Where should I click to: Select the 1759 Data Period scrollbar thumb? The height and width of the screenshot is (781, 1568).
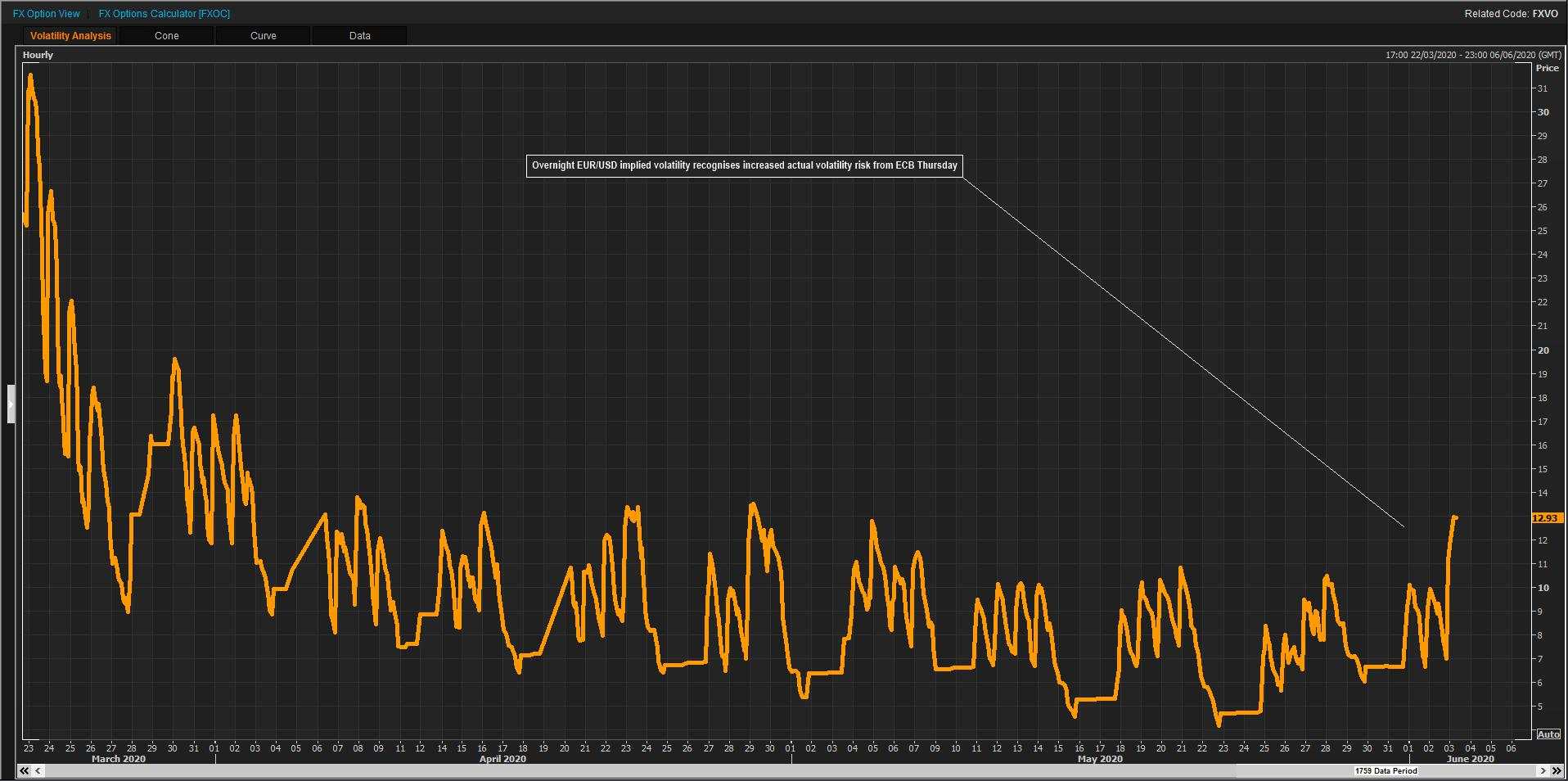tap(1386, 770)
